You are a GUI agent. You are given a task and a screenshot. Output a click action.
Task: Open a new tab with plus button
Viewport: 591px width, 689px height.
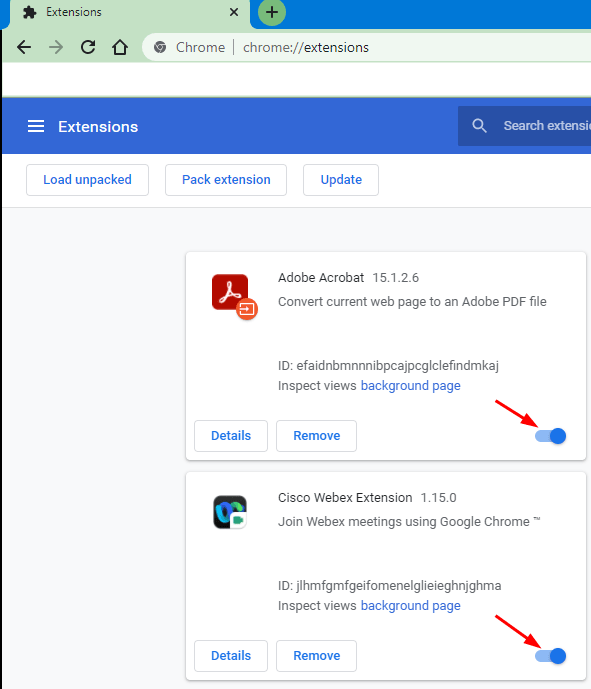pyautogui.click(x=272, y=12)
